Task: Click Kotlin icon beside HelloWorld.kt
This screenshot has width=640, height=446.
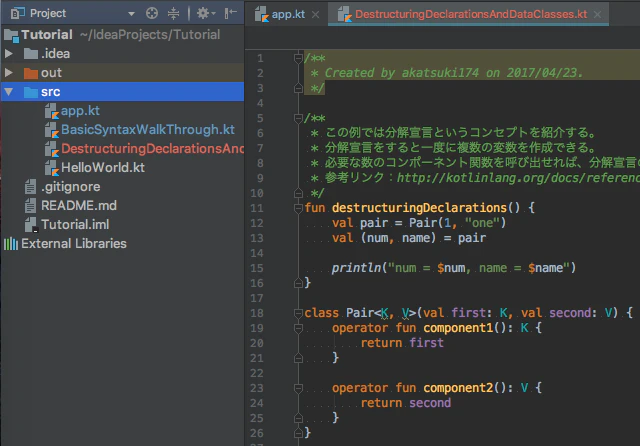Action: point(52,168)
